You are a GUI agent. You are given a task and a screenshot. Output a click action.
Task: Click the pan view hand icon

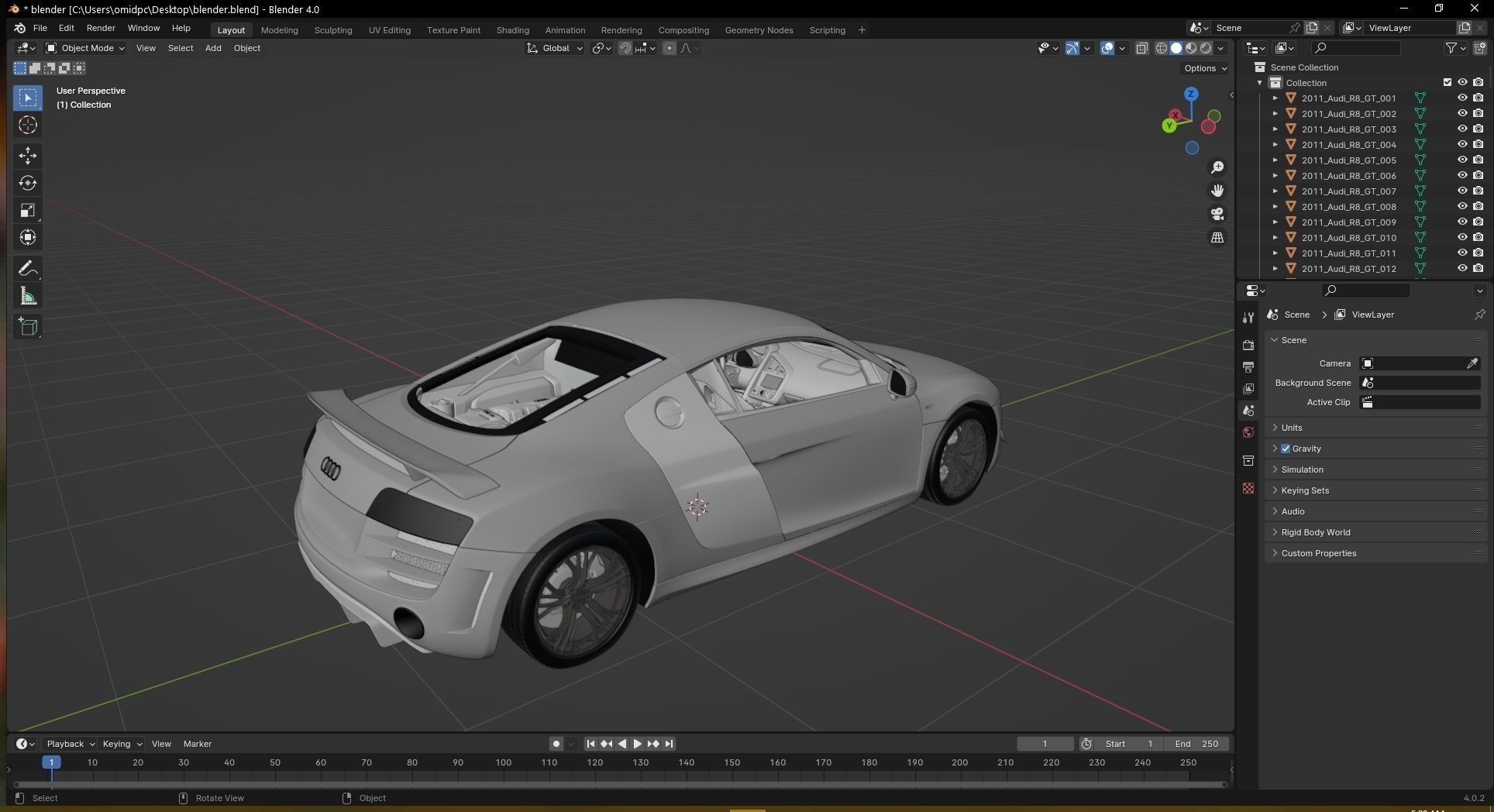pos(1217,191)
